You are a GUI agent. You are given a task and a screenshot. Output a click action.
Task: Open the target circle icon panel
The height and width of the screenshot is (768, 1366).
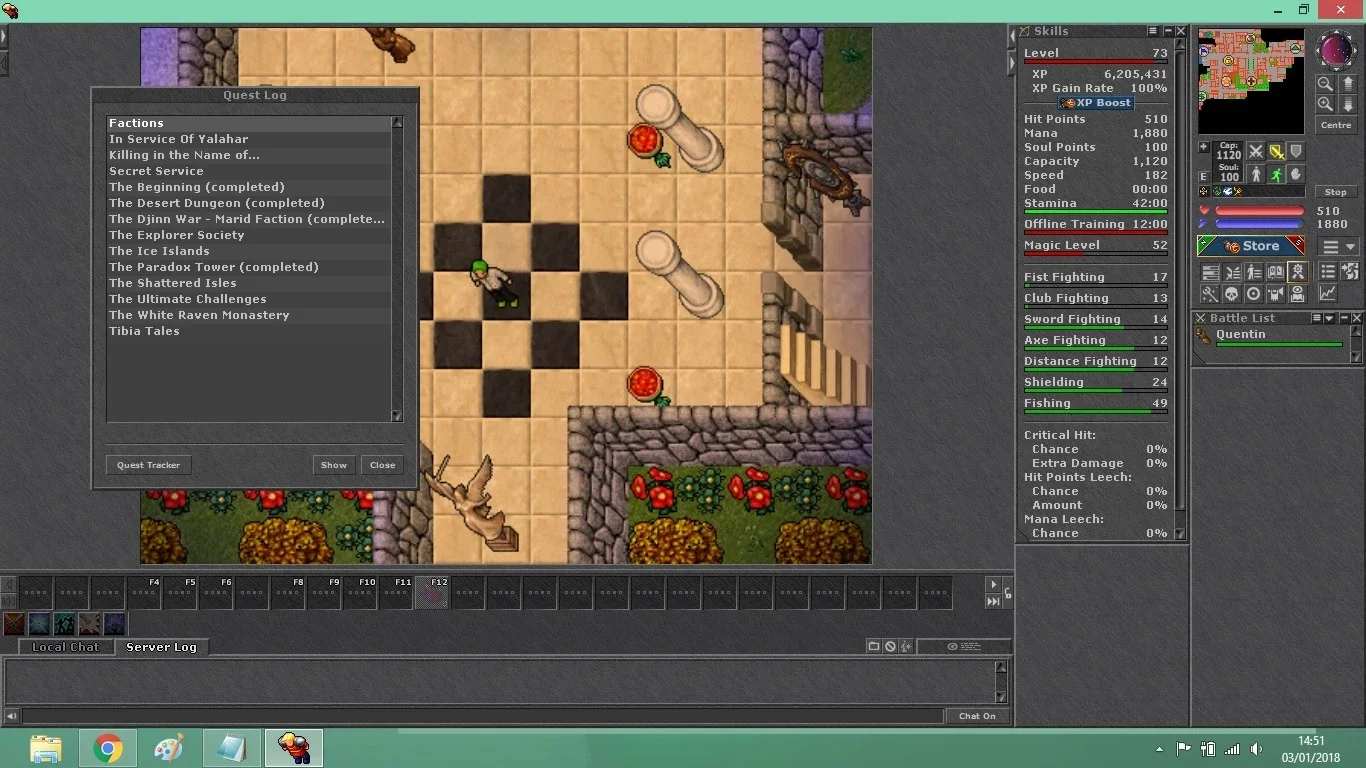tap(1253, 294)
